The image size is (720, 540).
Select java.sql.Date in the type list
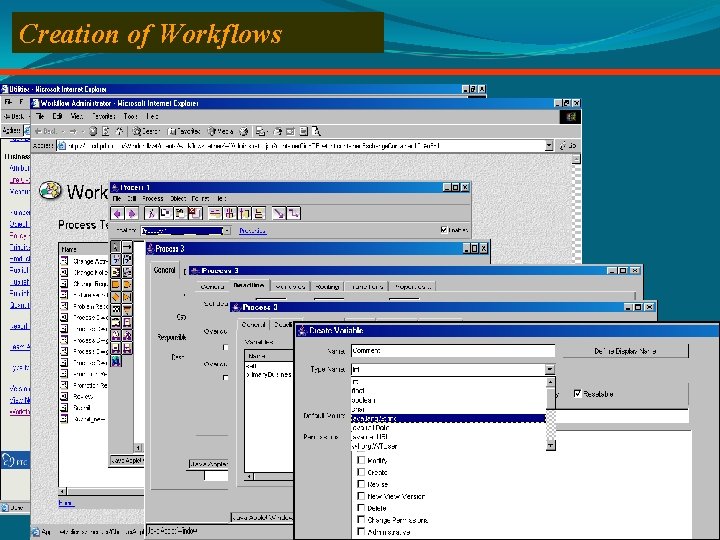[x=448, y=428]
